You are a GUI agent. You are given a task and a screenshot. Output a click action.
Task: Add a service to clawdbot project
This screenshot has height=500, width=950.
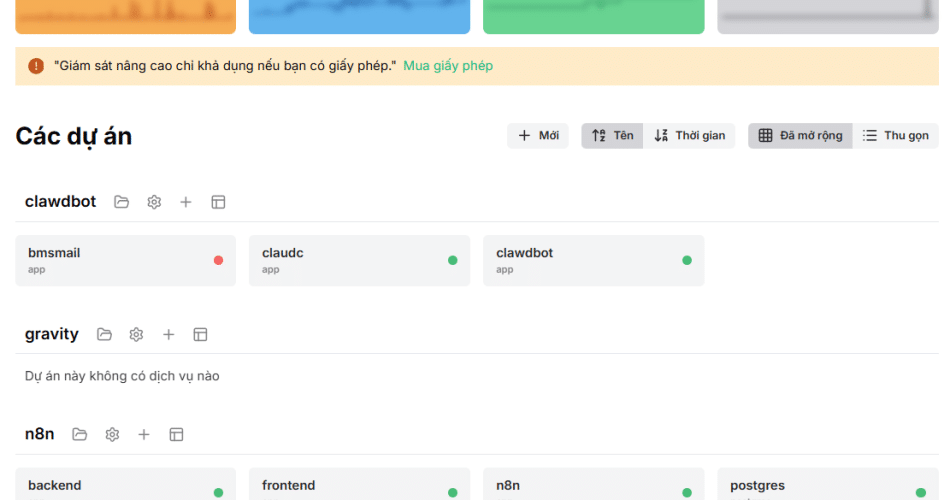(x=186, y=202)
